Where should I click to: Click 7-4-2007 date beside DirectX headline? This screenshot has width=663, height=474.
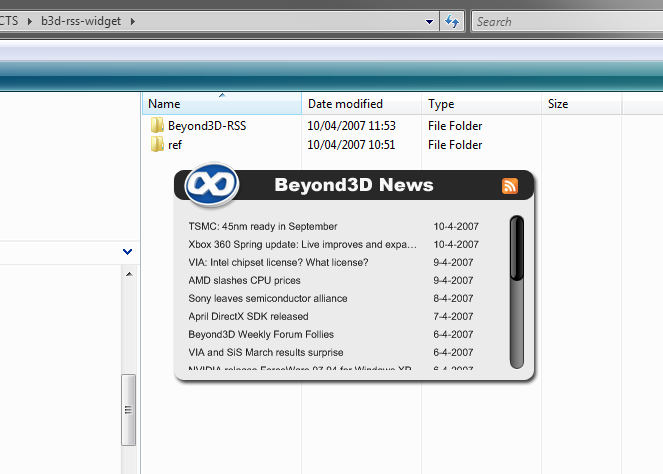[453, 316]
